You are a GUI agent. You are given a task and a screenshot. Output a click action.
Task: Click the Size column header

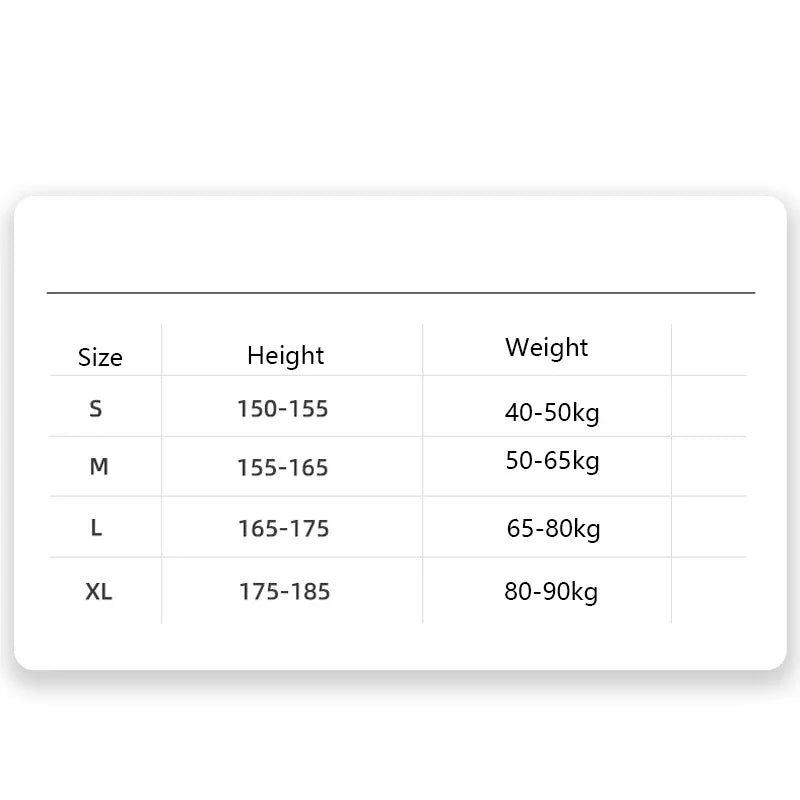(x=100, y=357)
